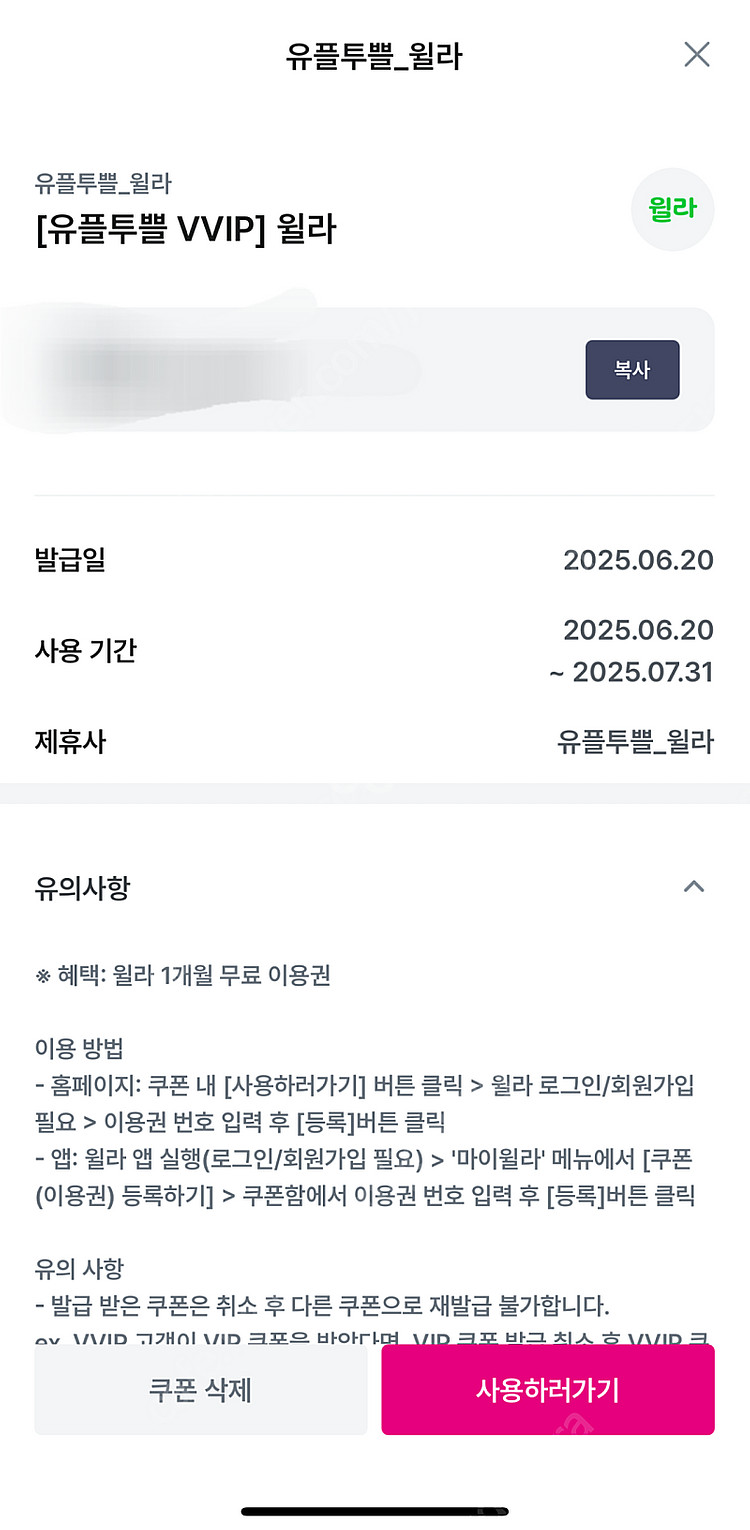Tap the page header title 유플투쁠_윌라
This screenshot has height=1530, width=750.
(374, 56)
